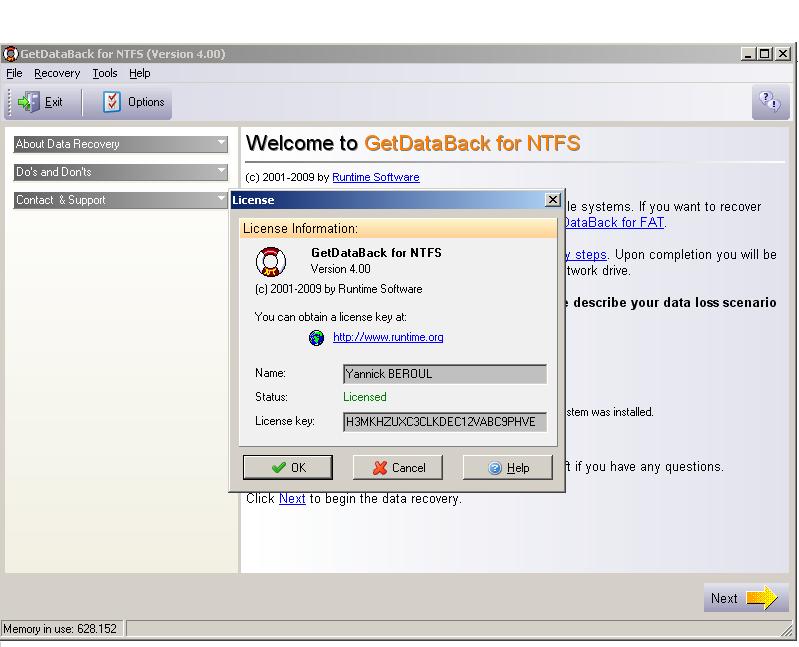This screenshot has width=799, height=647.
Task: Click the Help button in License dialog
Action: coord(508,467)
